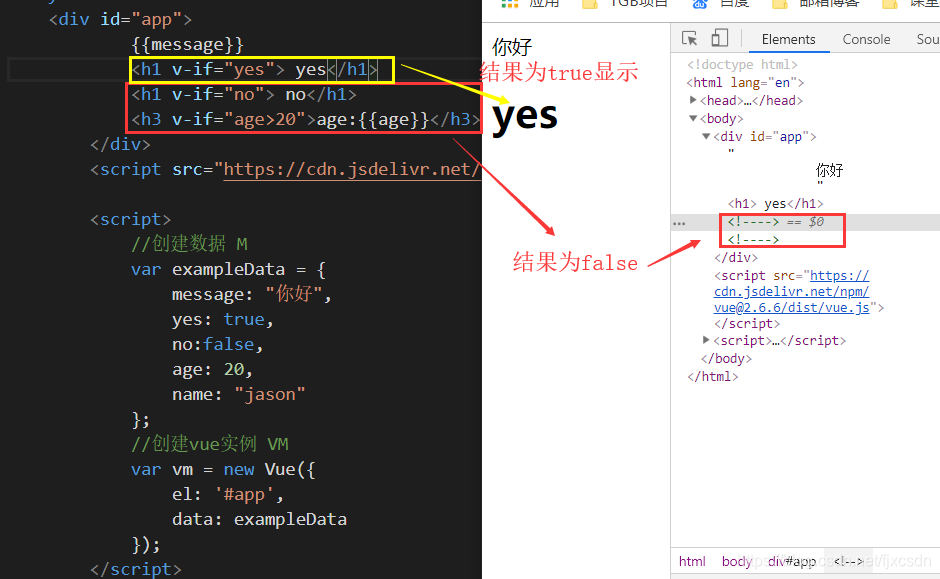Click the rendered 你好 text on the page
940x579 pixels.
coord(512,47)
